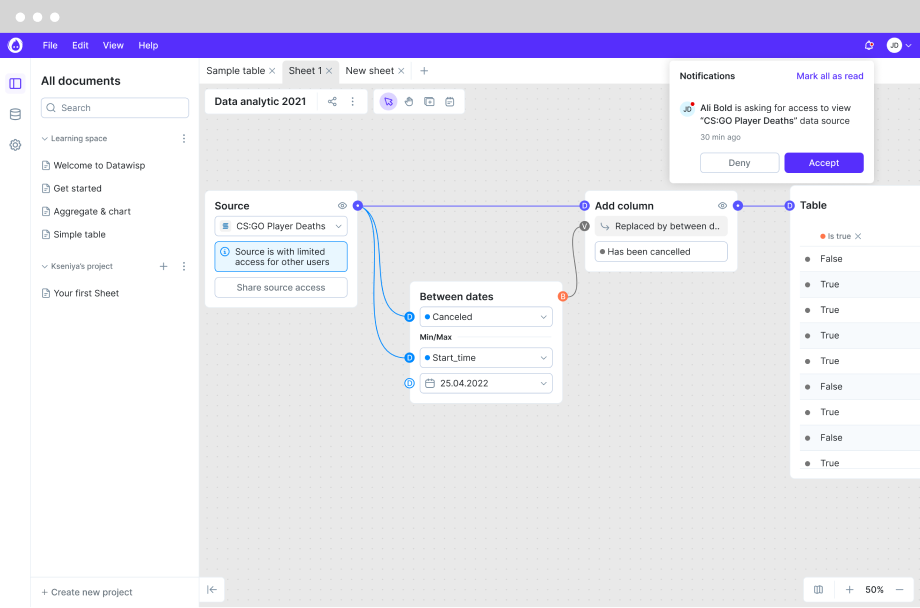Click the map view icon near zoom controls
Viewport: 920px width, 608px height.
coord(818,590)
